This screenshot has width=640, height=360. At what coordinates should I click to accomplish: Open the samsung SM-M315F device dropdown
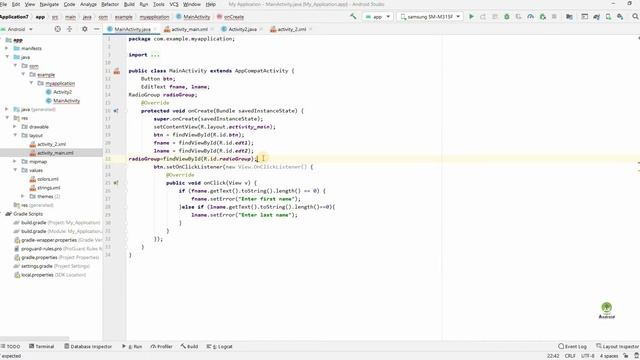(x=430, y=17)
